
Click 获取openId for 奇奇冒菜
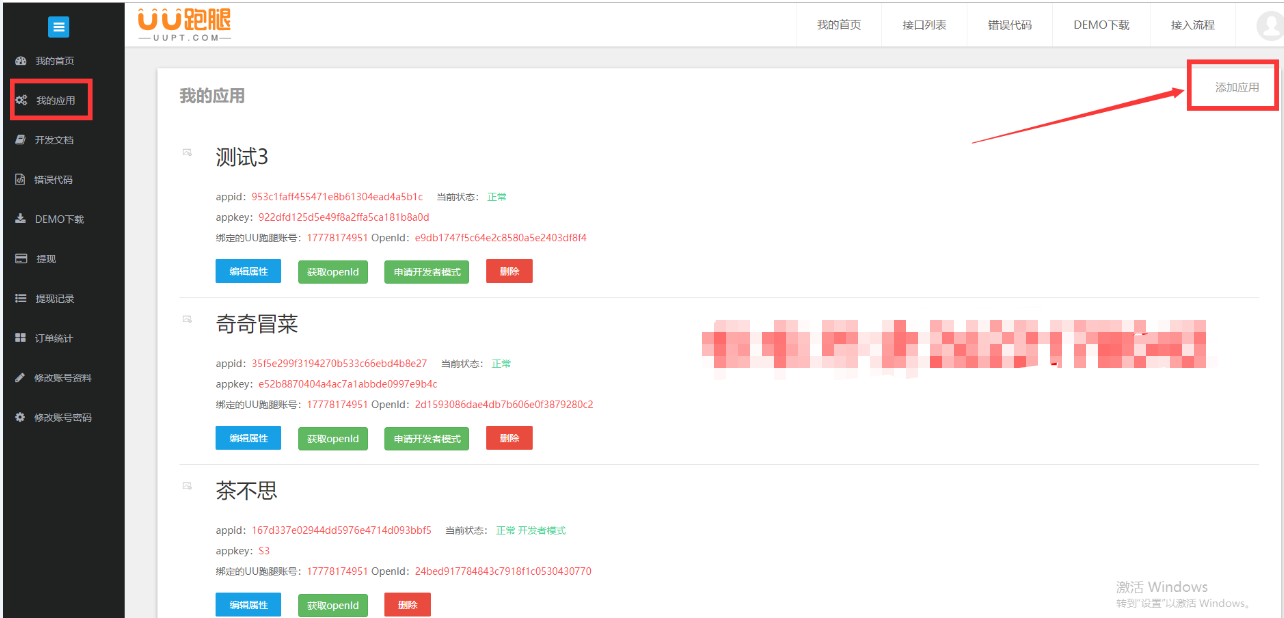point(333,438)
